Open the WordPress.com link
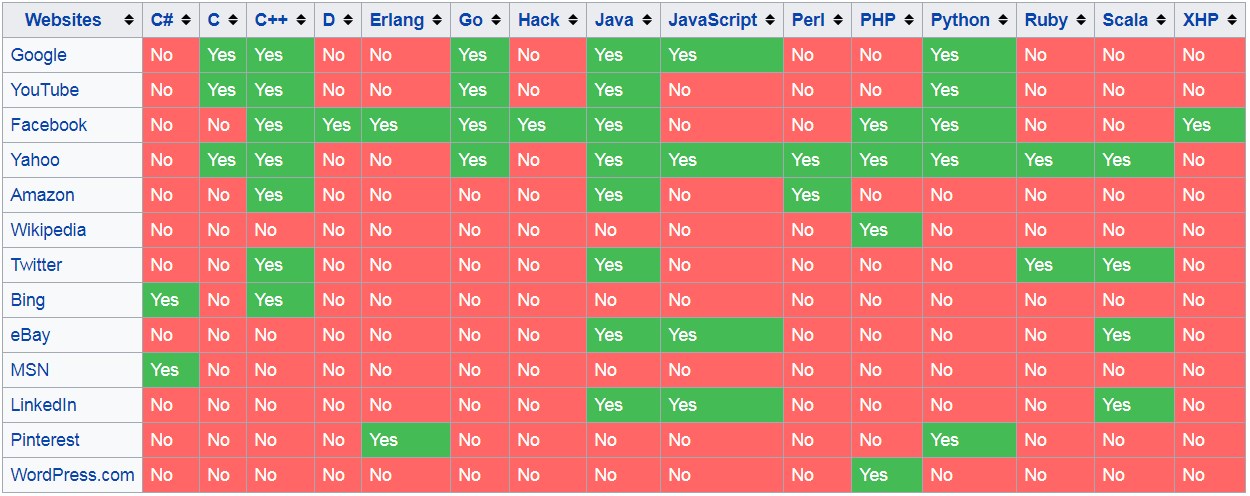Image resolution: width=1250 pixels, height=496 pixels. (72, 475)
